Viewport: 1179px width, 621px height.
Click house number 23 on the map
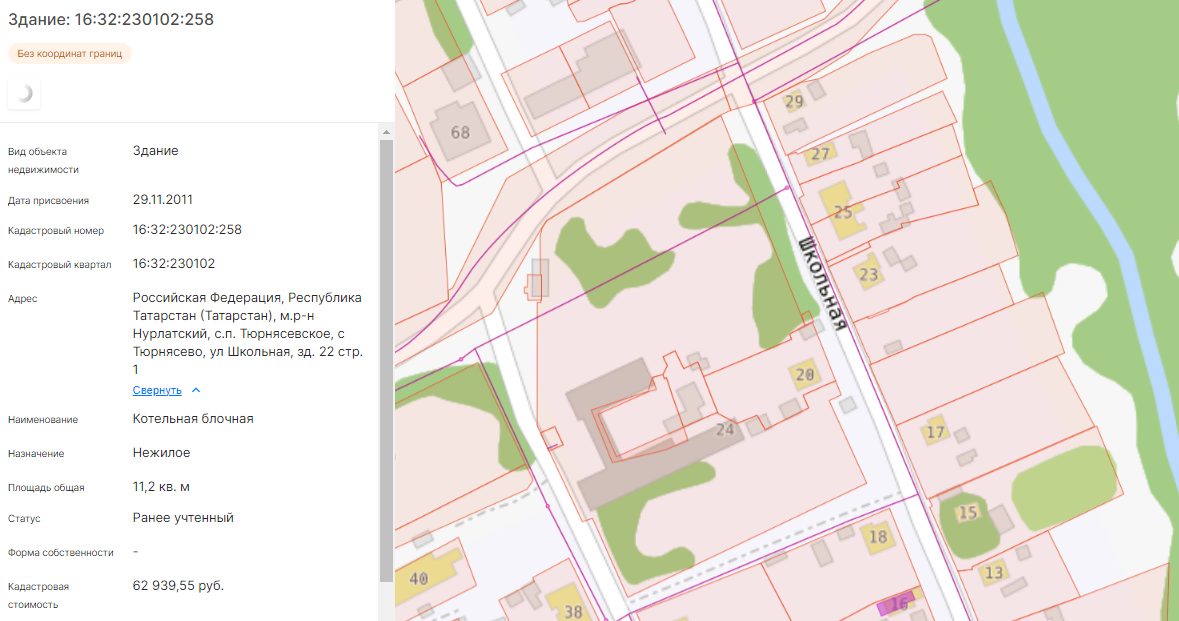[x=868, y=274]
